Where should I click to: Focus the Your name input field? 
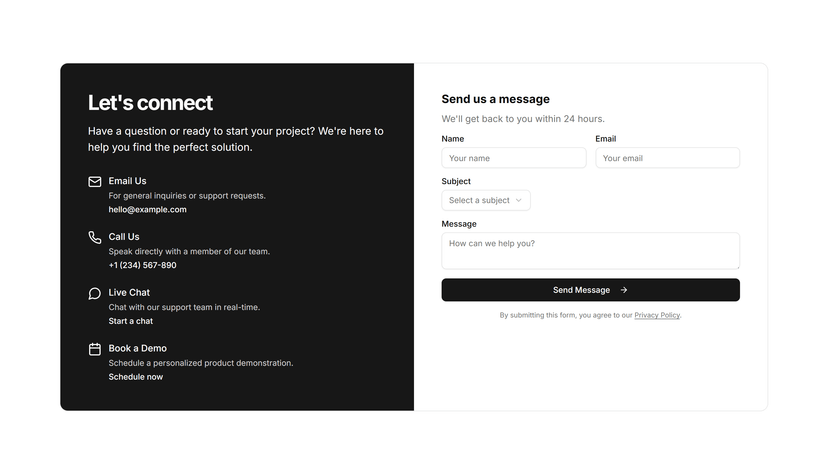point(514,158)
